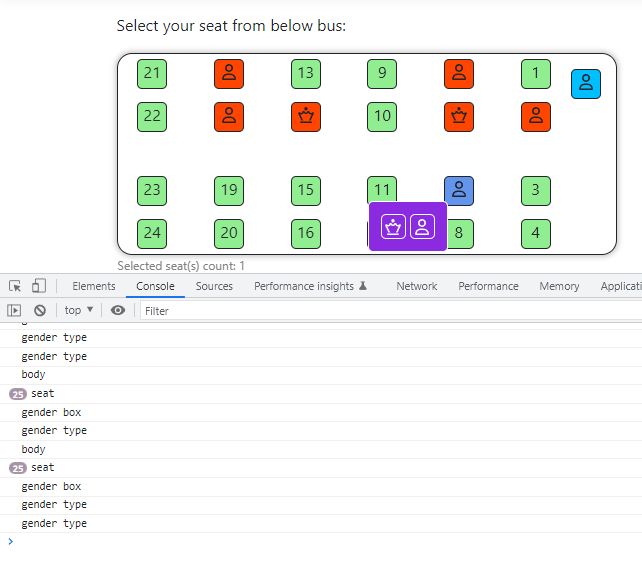Pick green seat 16
The width and height of the screenshot is (642, 561).
[x=306, y=234]
